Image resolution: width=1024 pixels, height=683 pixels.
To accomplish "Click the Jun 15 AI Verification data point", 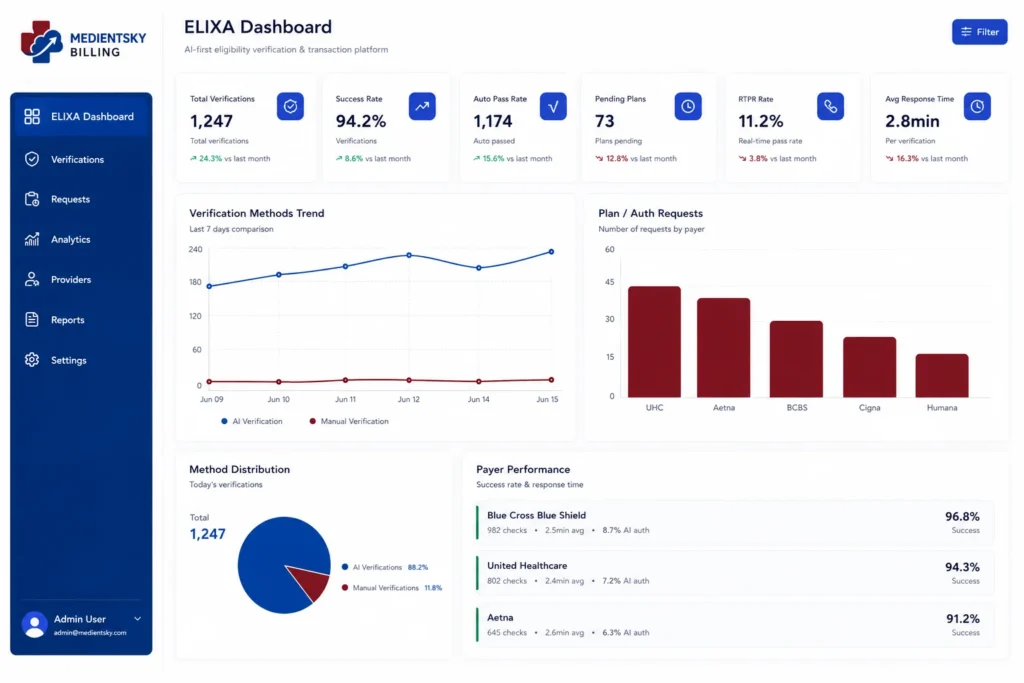I will (x=551, y=251).
